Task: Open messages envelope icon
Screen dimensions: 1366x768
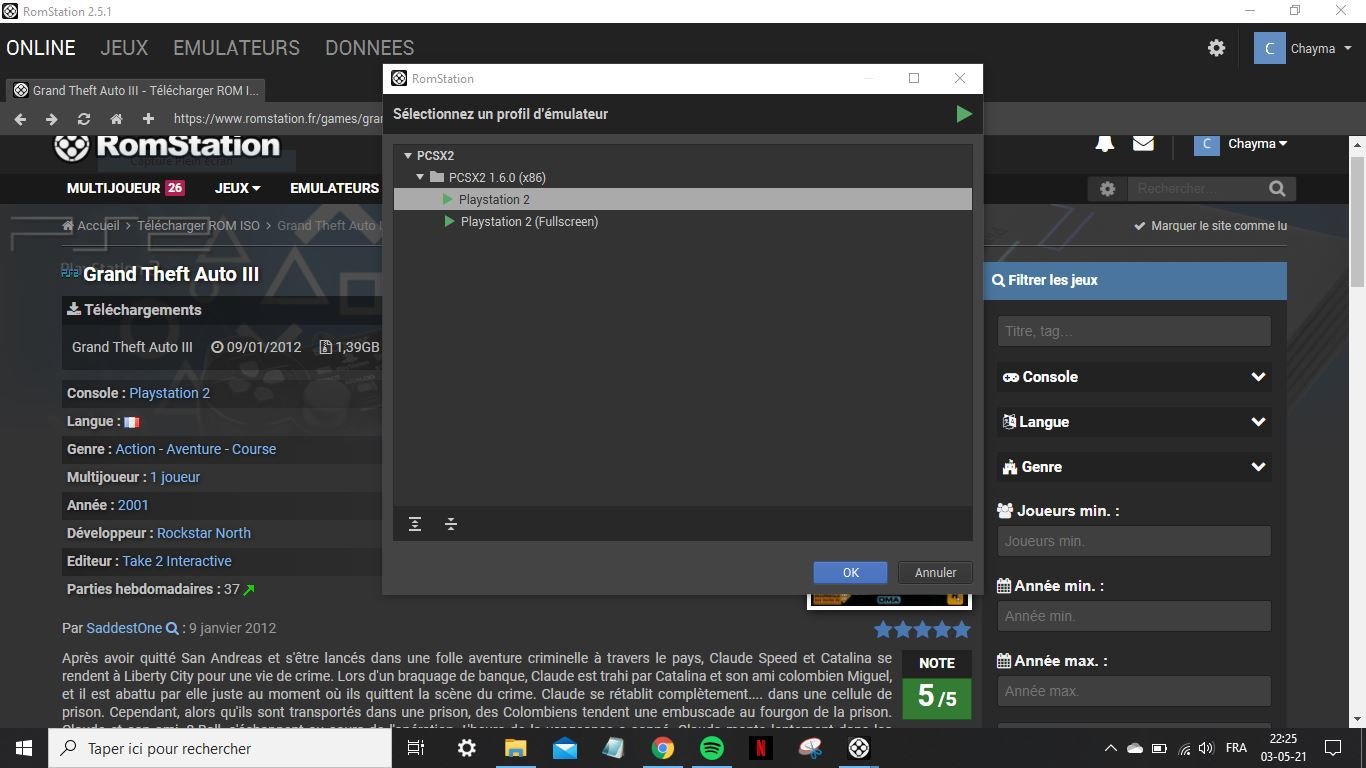Action: [1143, 144]
